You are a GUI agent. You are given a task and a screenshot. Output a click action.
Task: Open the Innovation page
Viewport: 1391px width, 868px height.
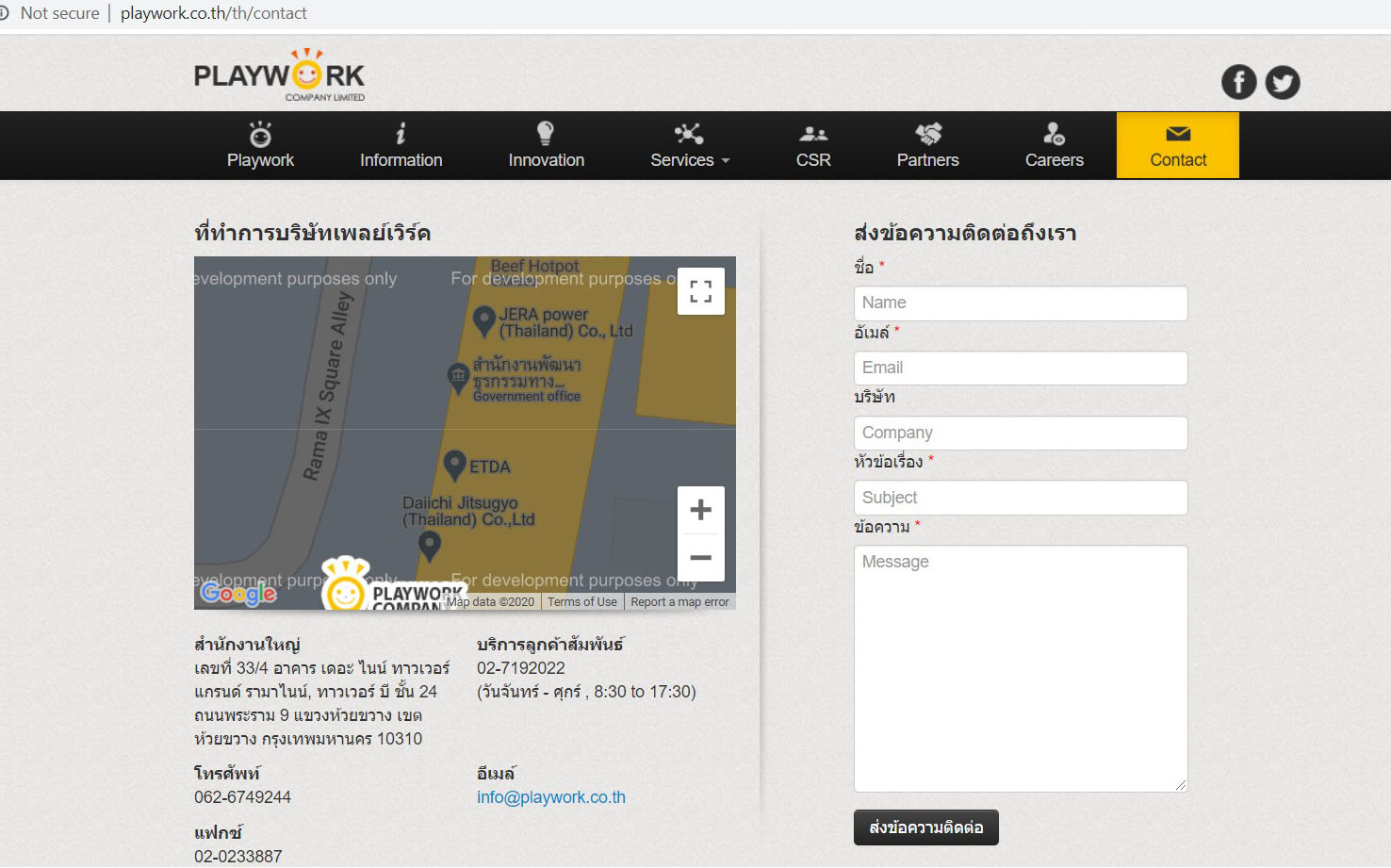click(546, 146)
